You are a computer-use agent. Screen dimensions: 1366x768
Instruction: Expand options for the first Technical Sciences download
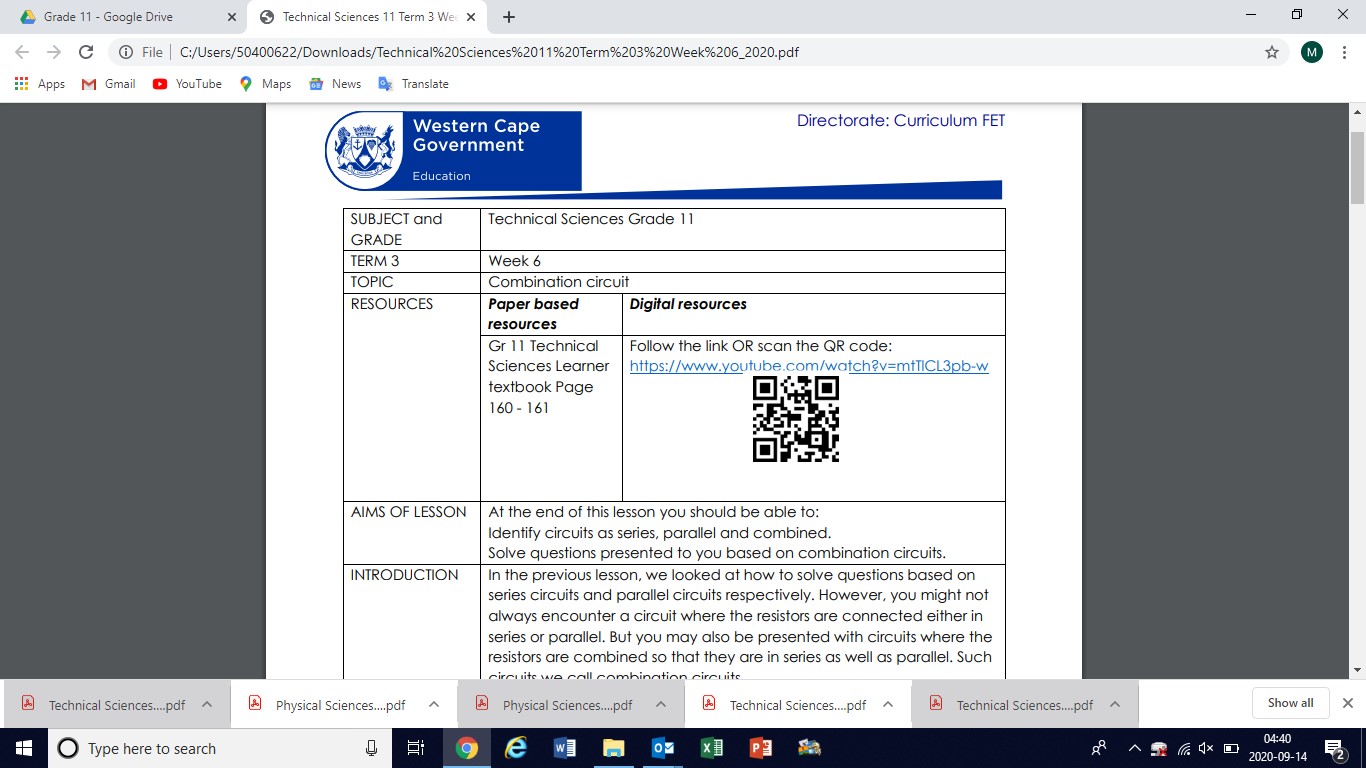pos(207,705)
